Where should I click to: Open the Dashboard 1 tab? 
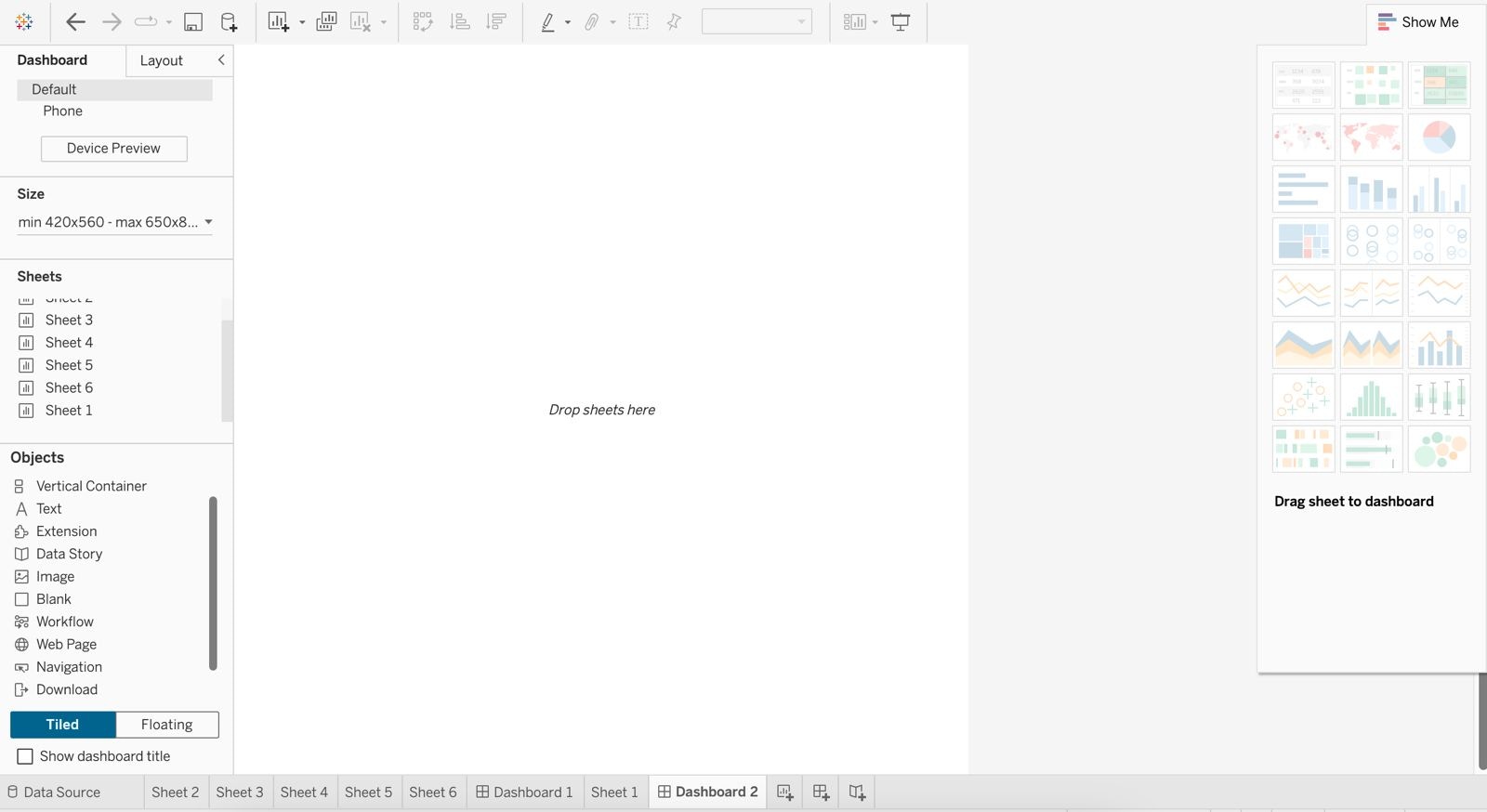pyautogui.click(x=525, y=792)
